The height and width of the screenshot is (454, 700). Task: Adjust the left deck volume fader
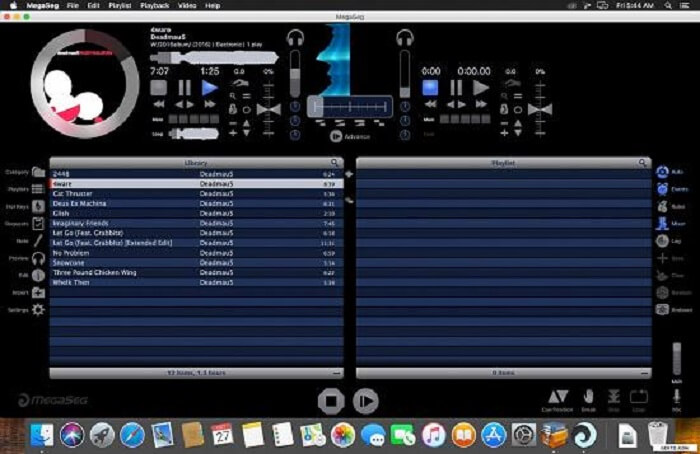click(295, 74)
